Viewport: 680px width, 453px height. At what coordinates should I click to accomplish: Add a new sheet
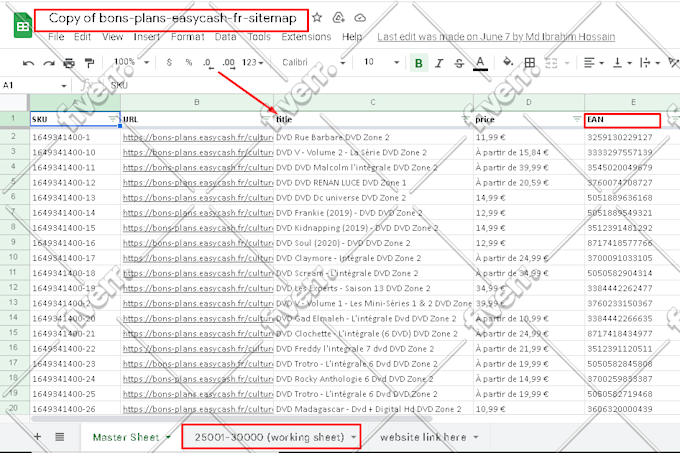click(x=38, y=437)
